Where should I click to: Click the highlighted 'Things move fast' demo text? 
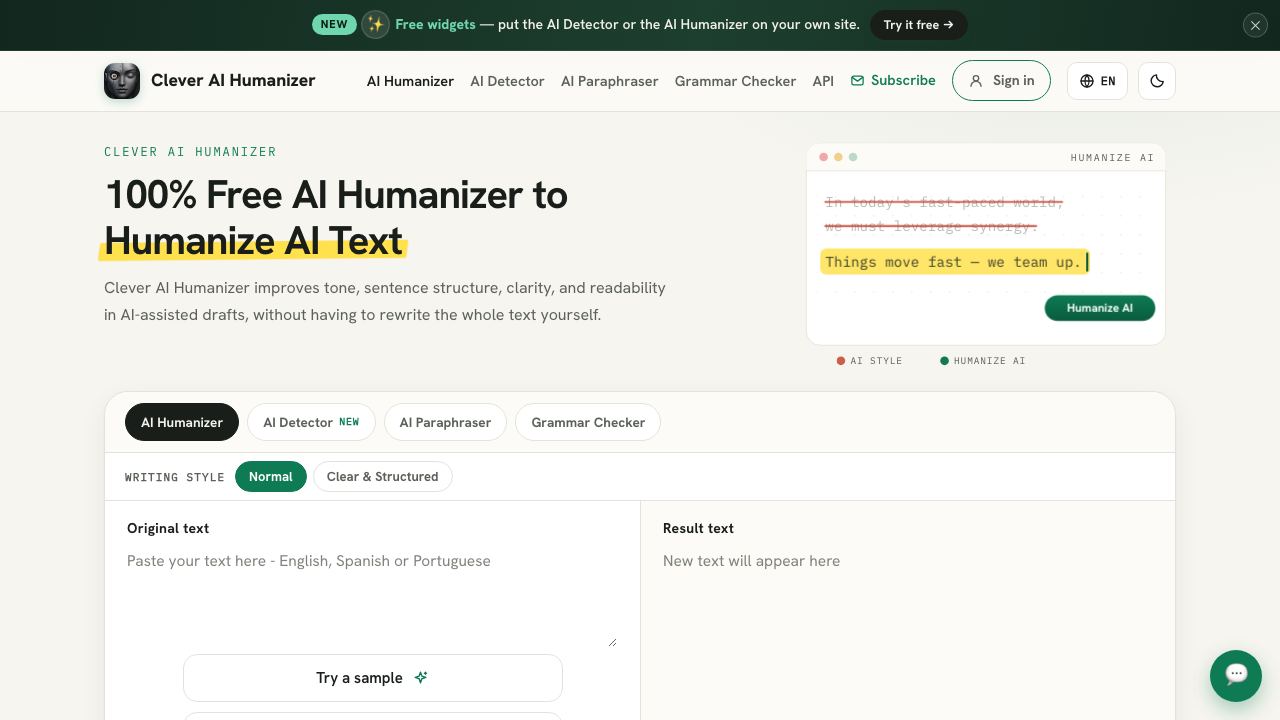954,262
